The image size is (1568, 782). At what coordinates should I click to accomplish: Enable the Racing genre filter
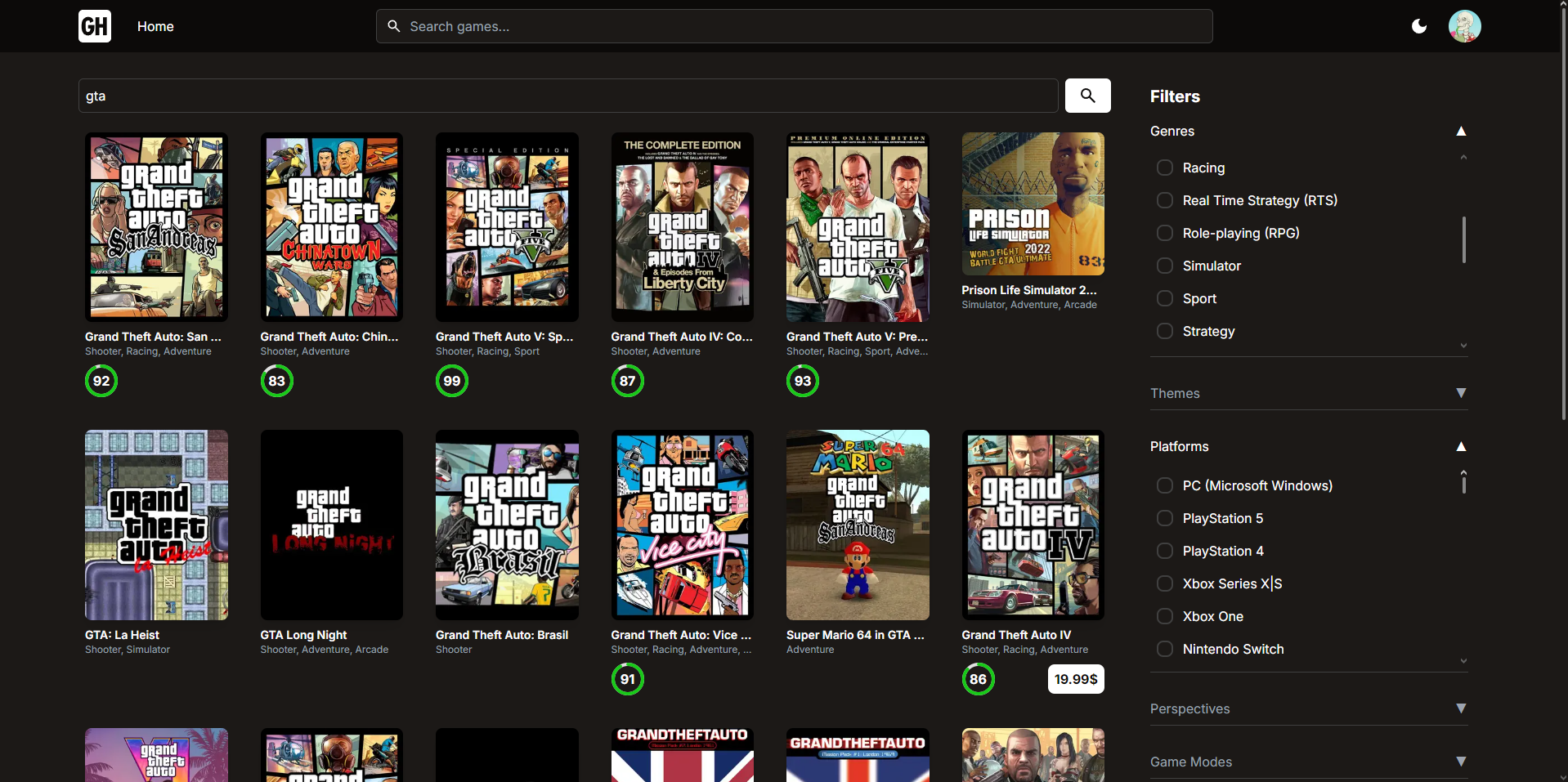click(1164, 168)
